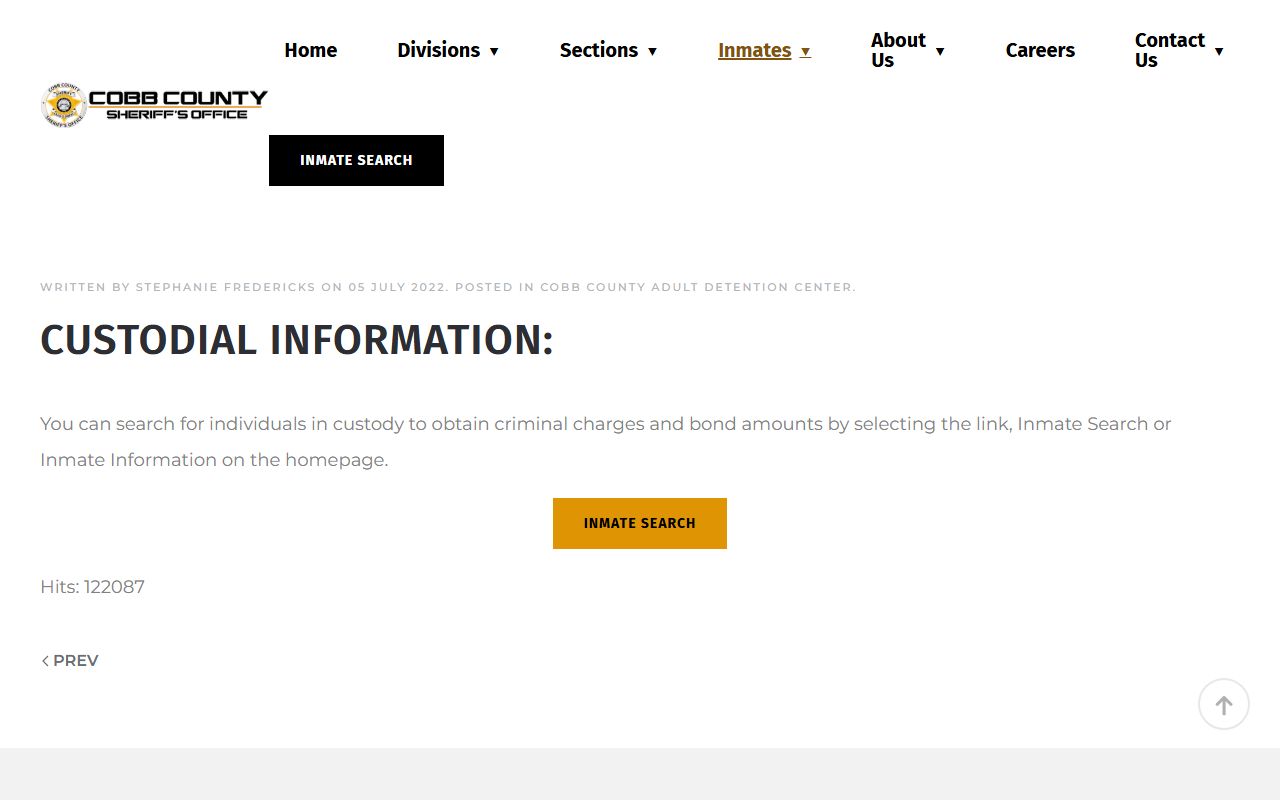
Task: Click the CUSTODIAL INFORMATION heading
Action: (296, 340)
